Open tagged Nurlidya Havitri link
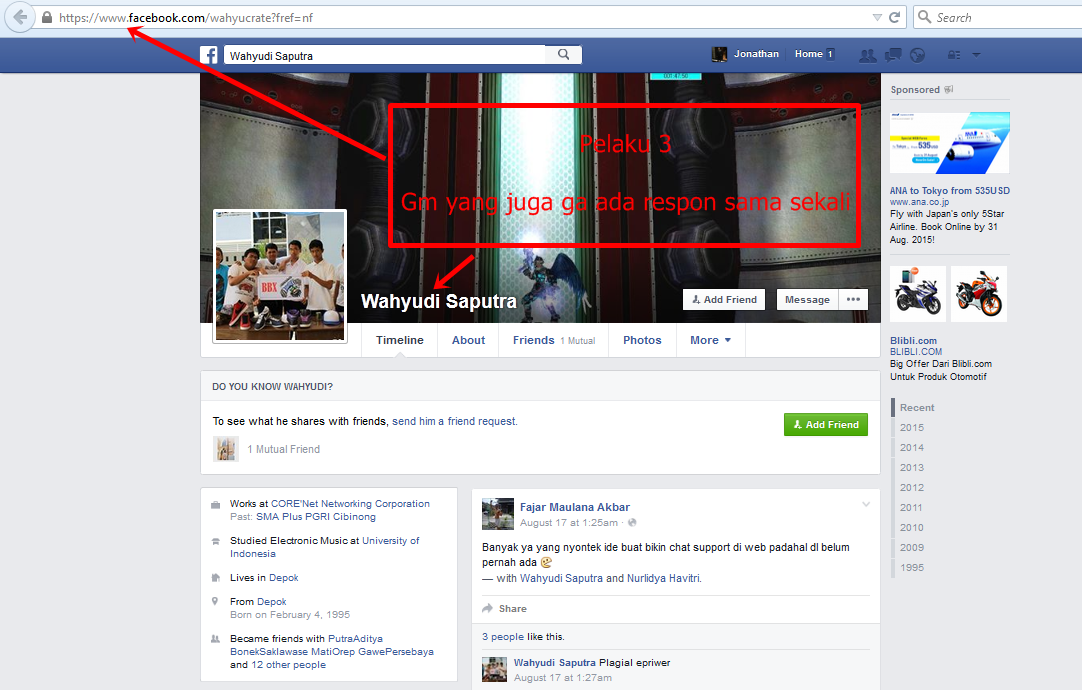This screenshot has height=690, width=1082. (x=663, y=578)
